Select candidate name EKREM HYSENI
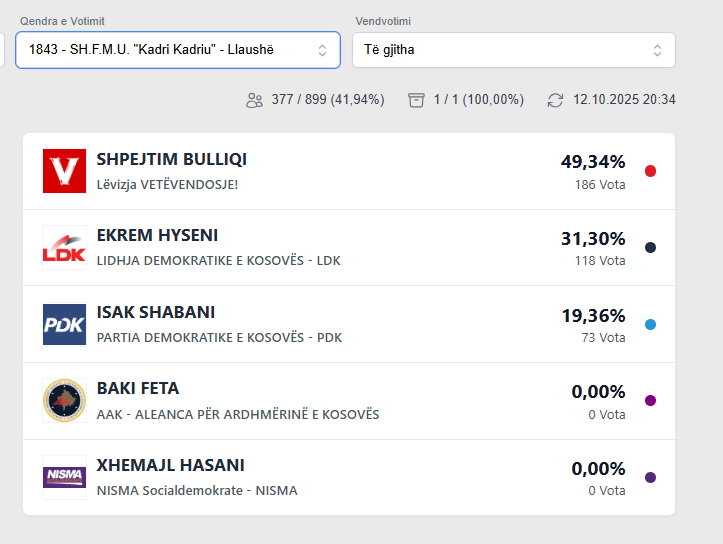Screen dimensions: 723x544 157,235
